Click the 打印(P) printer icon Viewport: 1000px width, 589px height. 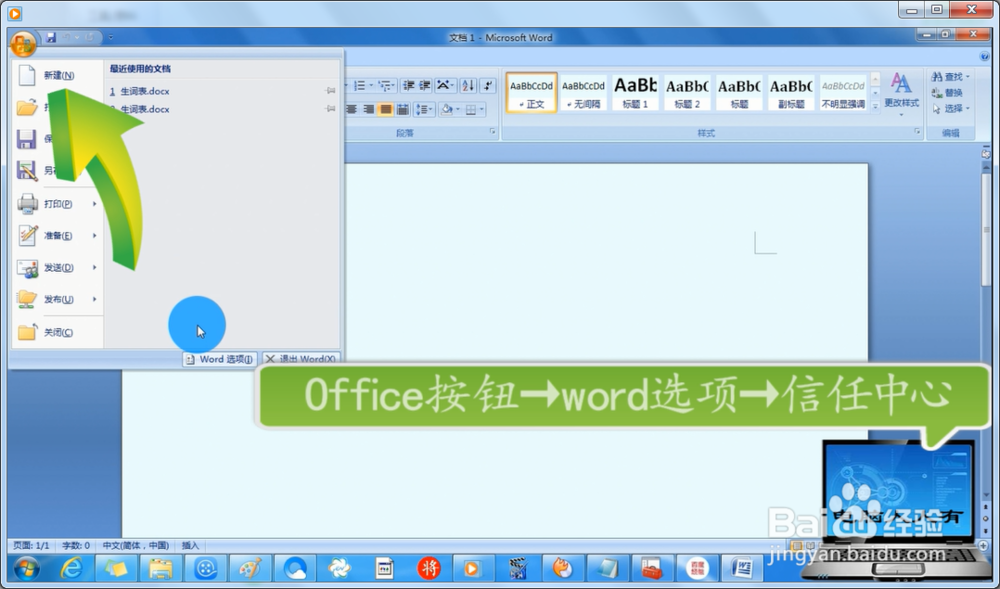click(27, 204)
